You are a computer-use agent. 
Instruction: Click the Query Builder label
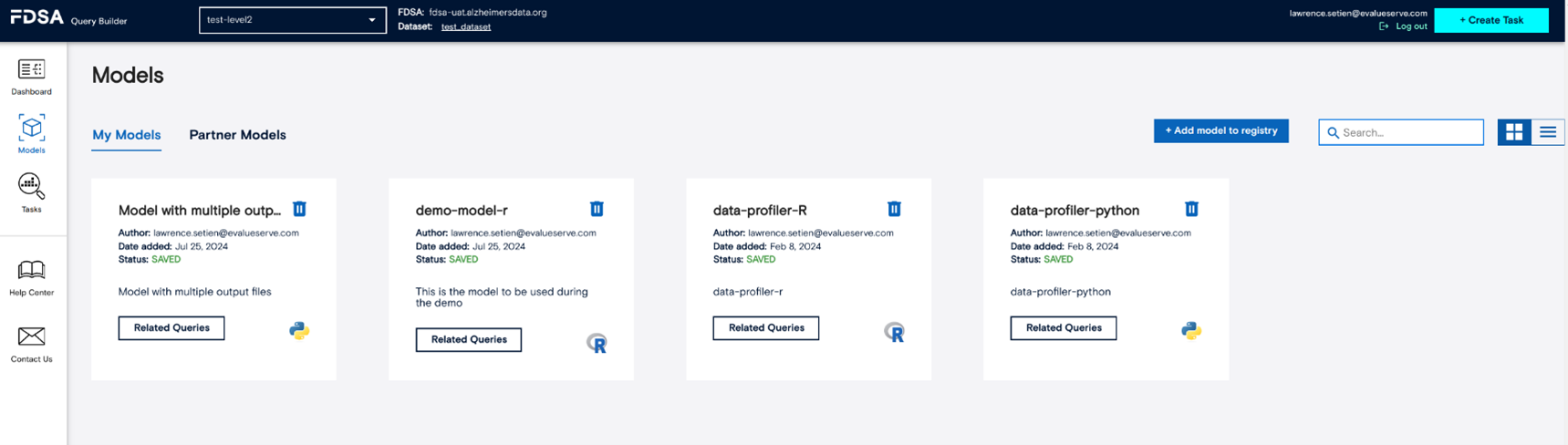[x=99, y=21]
